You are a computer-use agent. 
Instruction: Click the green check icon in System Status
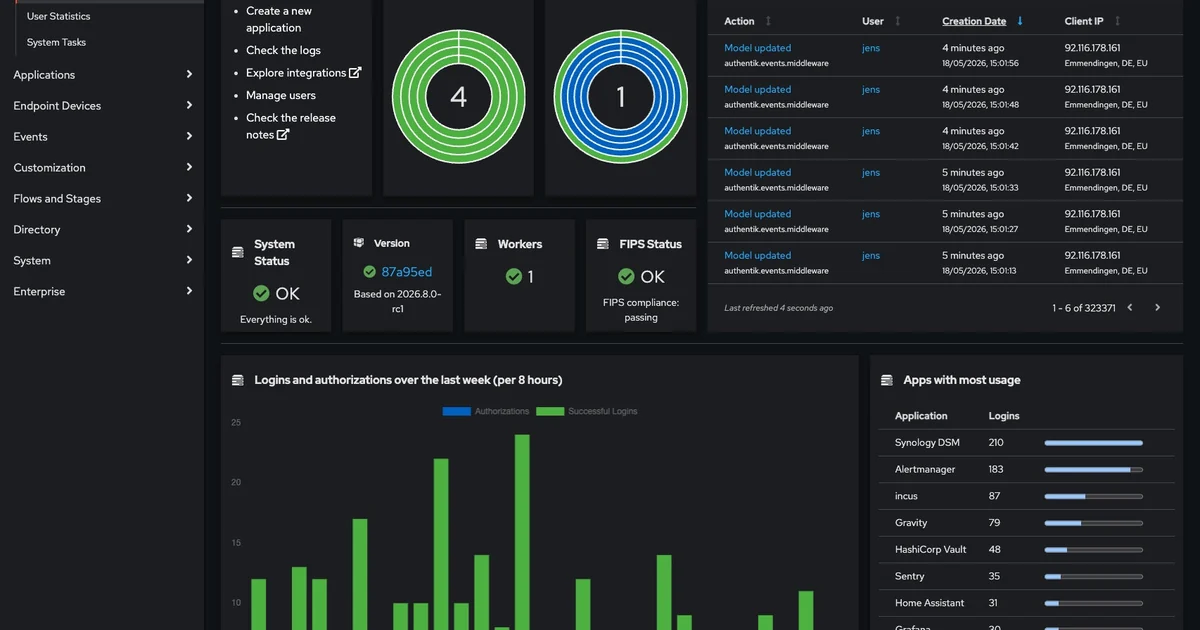(261, 294)
